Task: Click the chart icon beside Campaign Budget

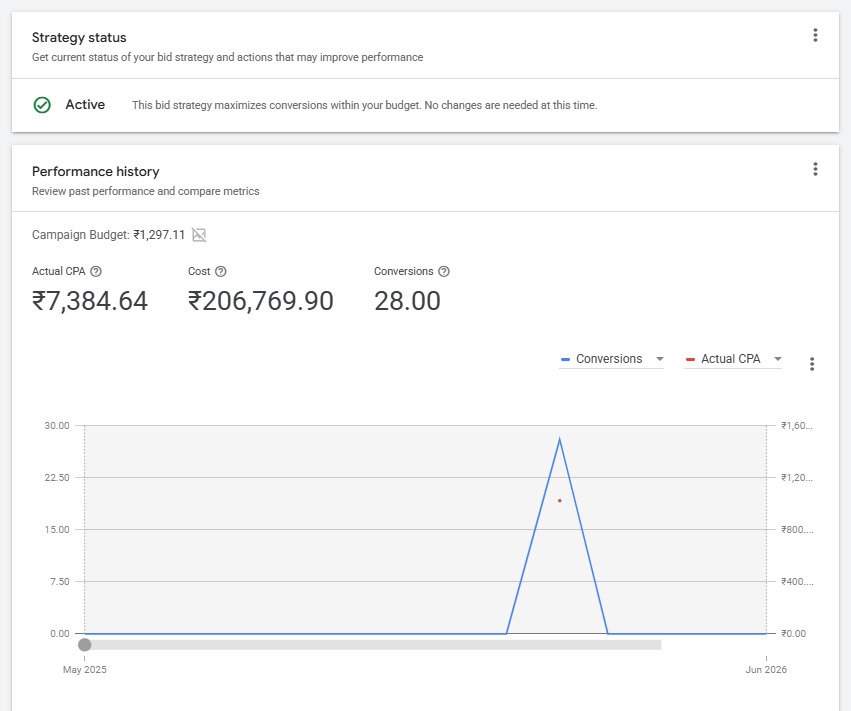Action: pos(199,235)
